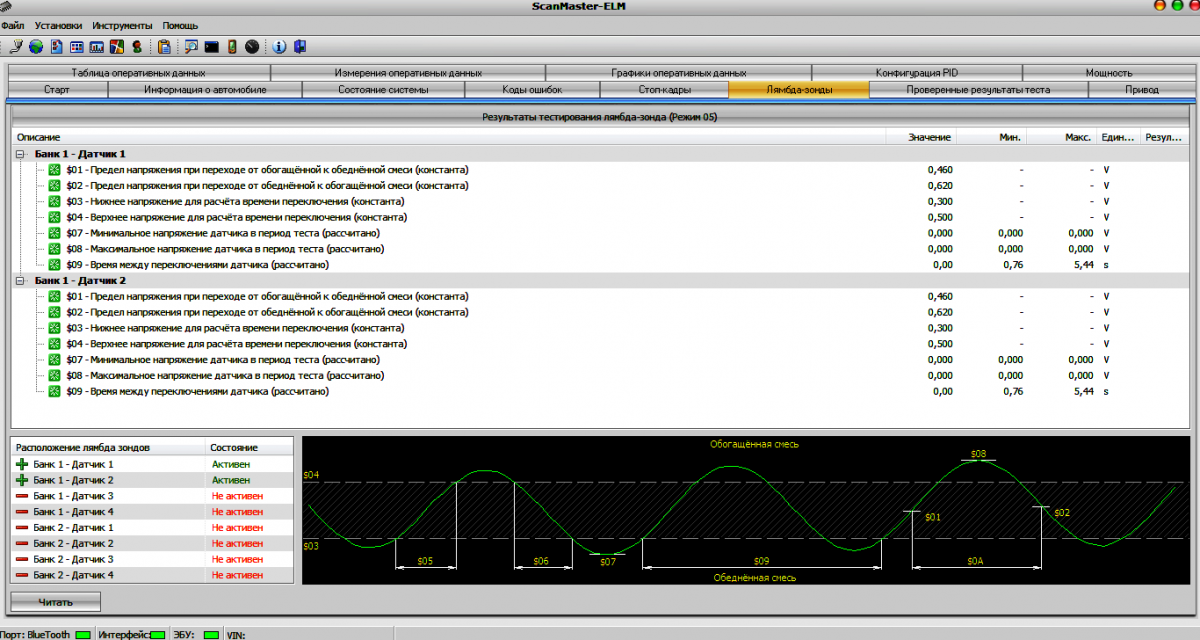Click the BlueTooth port green indicator
This screenshot has width=1200, height=640.
click(83, 634)
